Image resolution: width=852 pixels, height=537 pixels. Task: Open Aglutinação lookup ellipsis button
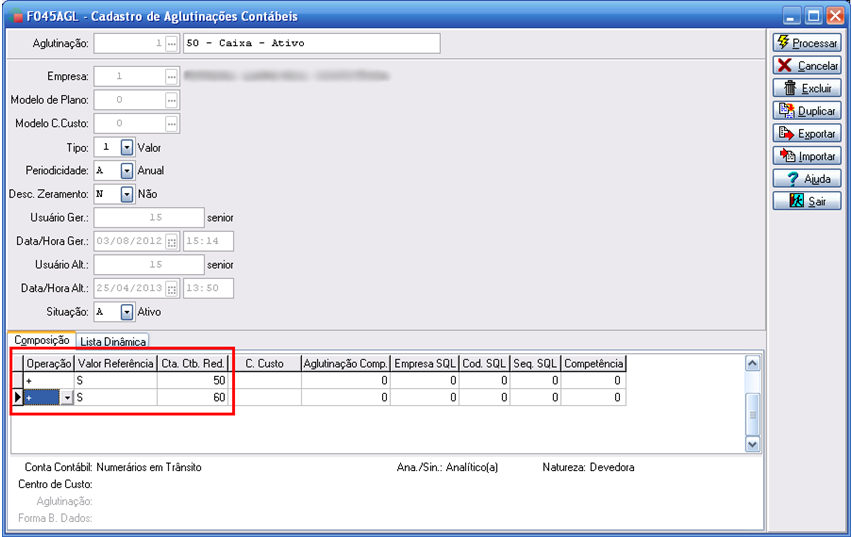(171, 43)
